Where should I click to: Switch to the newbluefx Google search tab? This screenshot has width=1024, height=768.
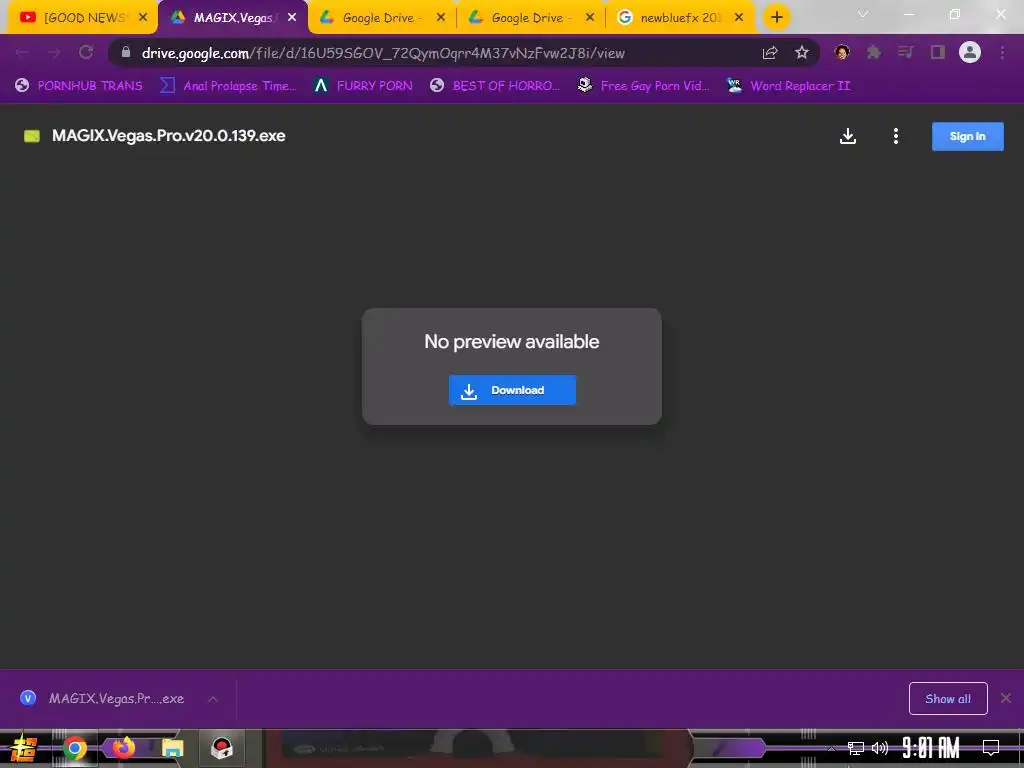(x=679, y=18)
